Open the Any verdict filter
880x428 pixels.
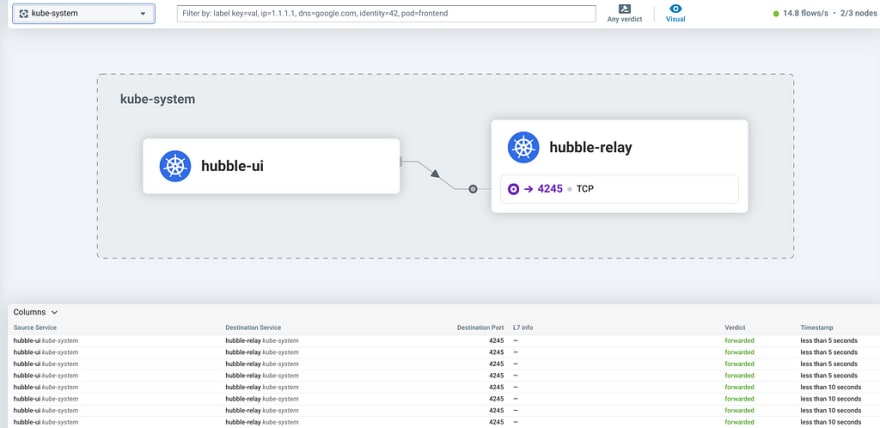[x=624, y=13]
